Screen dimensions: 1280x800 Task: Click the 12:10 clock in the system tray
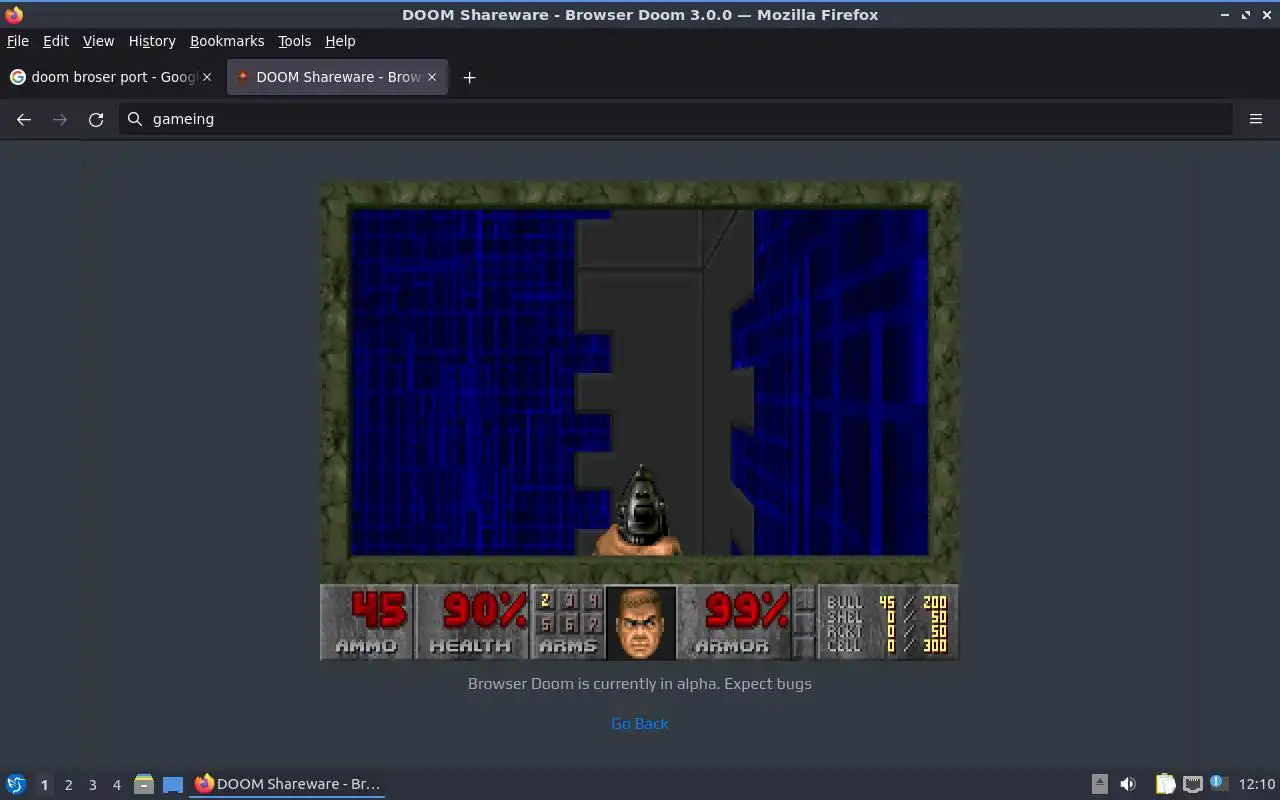[1257, 784]
